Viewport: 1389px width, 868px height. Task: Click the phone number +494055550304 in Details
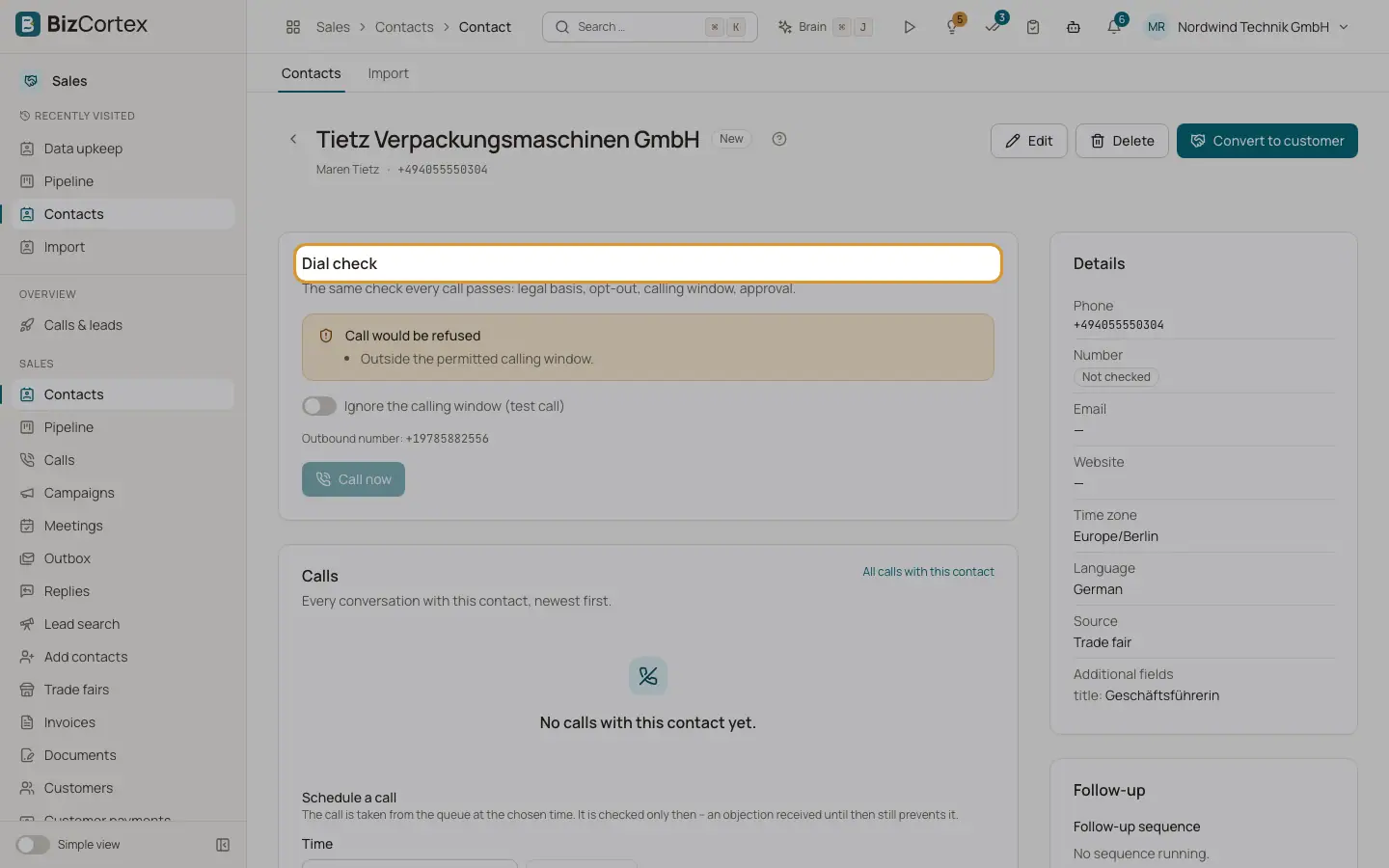tap(1118, 325)
